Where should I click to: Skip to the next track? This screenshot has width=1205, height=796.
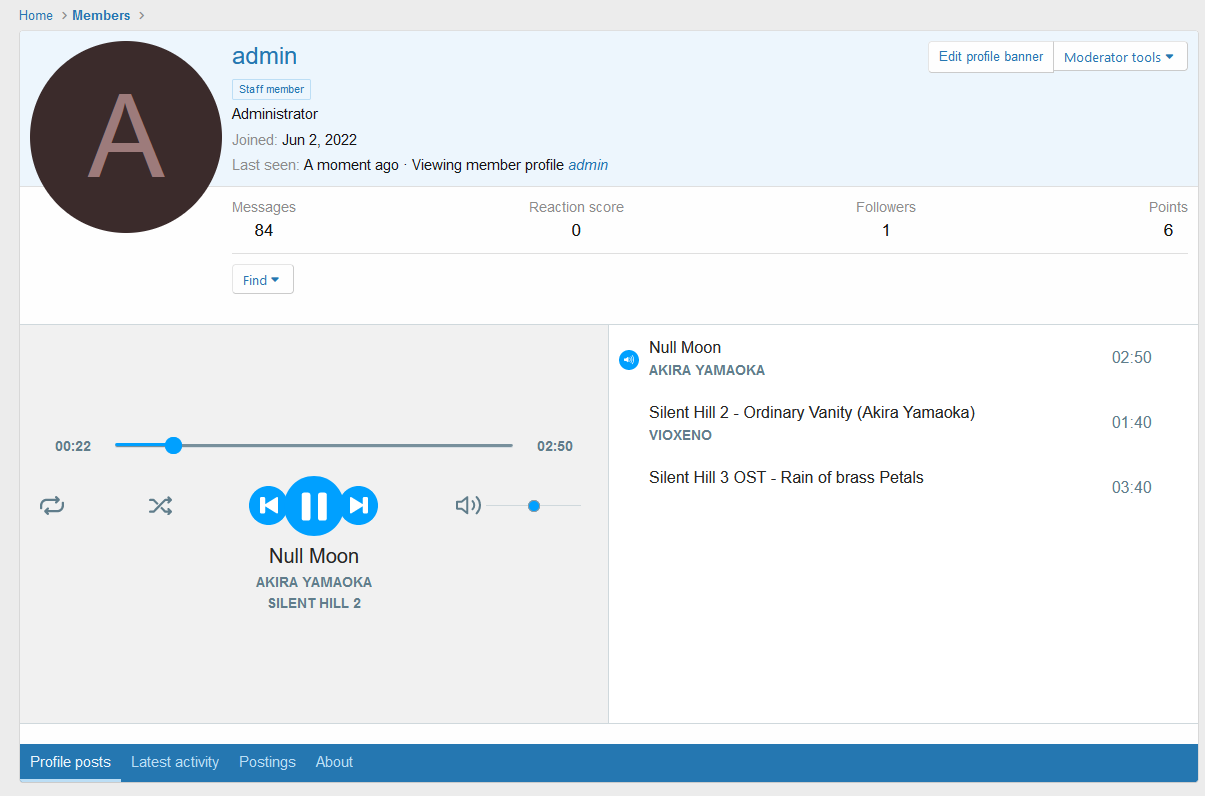pyautogui.click(x=359, y=506)
